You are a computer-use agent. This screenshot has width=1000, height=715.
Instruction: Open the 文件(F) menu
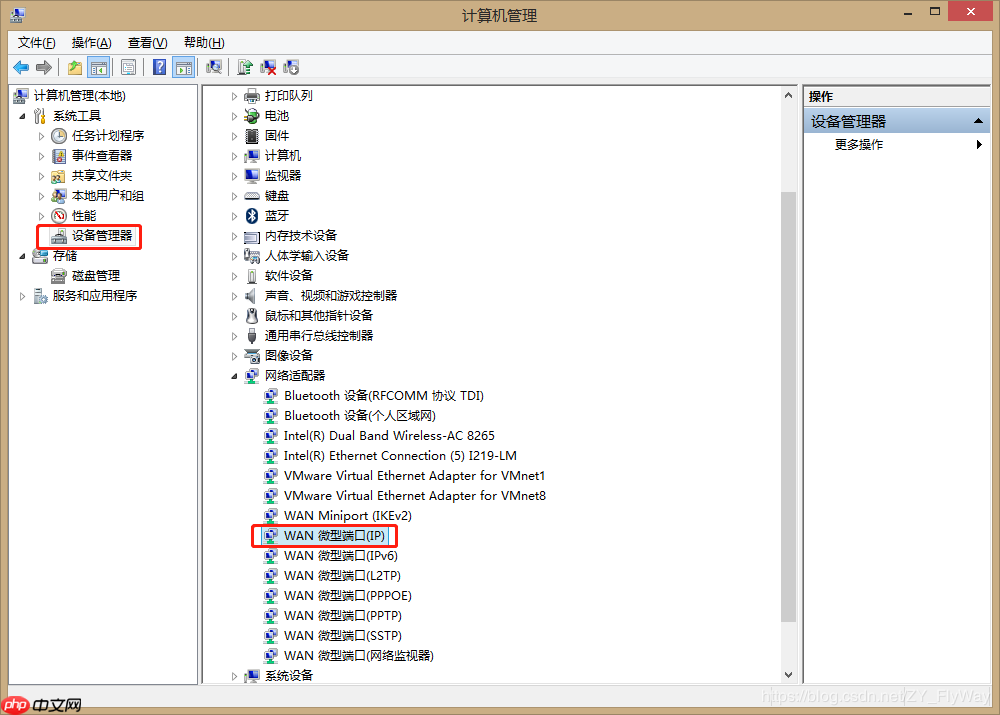click(36, 42)
